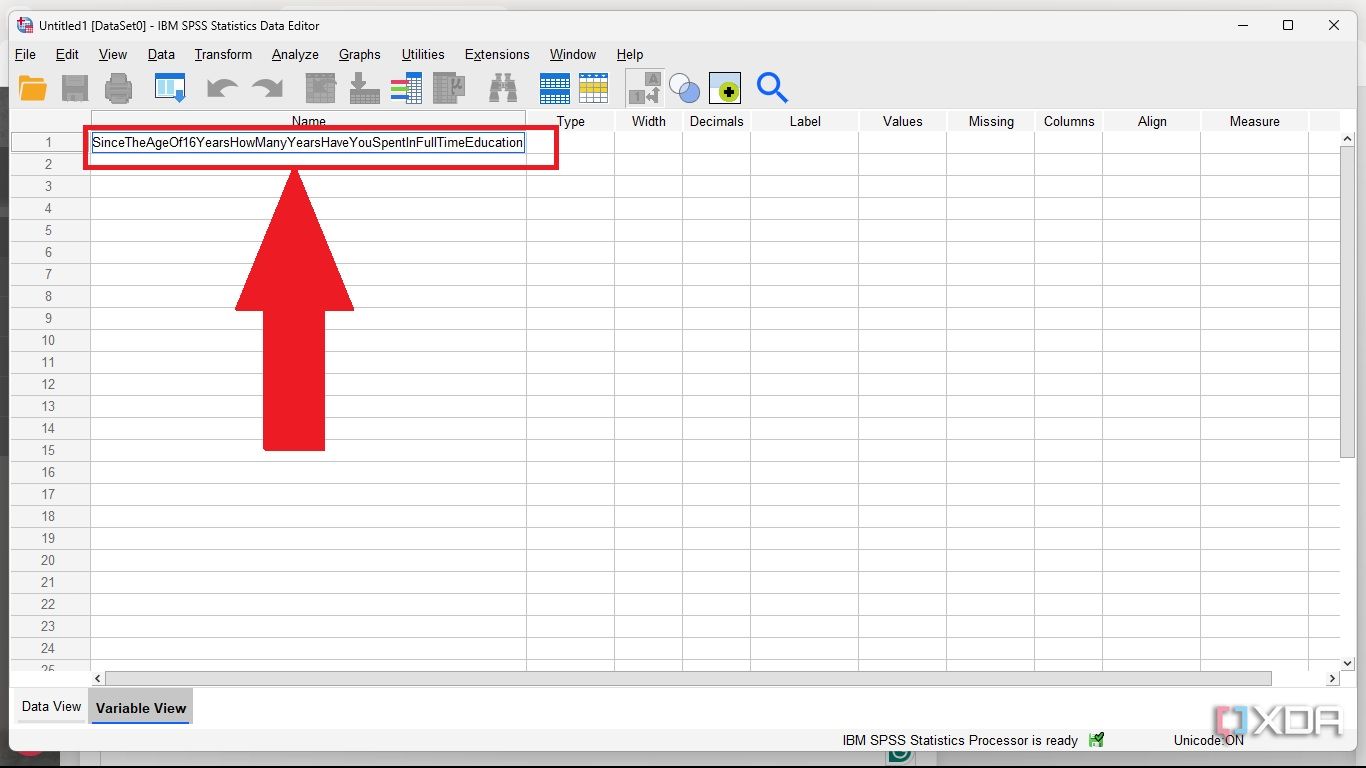Click the horizontal scrollbar right arrow
Viewport: 1366px width, 768px height.
1332,678
